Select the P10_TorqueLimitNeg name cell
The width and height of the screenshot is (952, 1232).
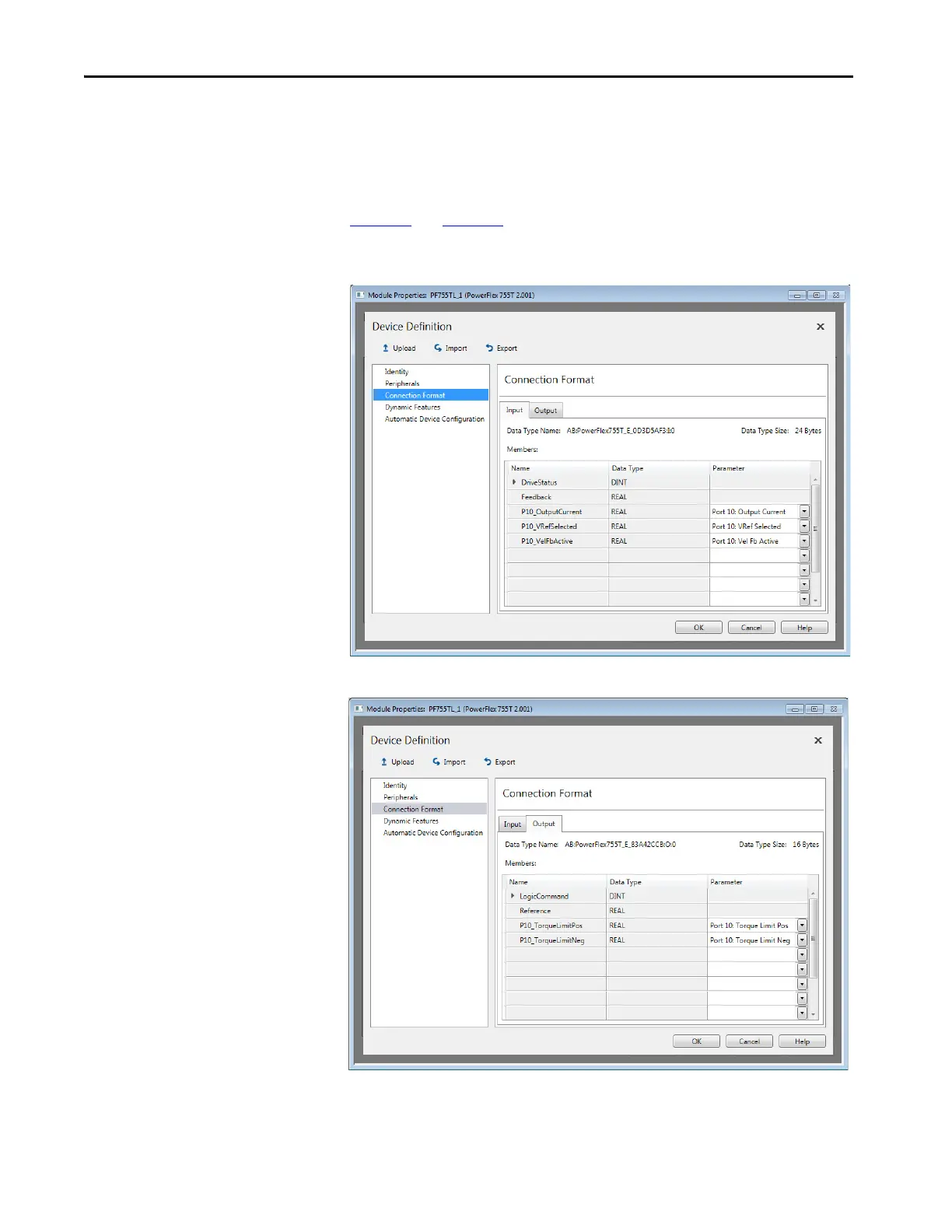pyautogui.click(x=555, y=940)
